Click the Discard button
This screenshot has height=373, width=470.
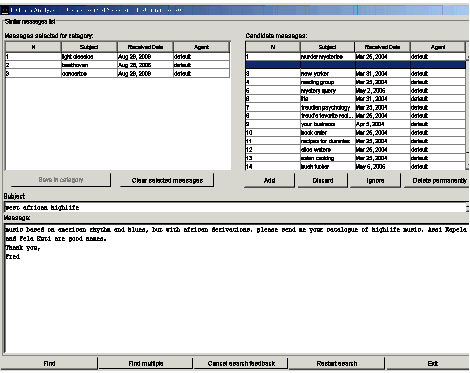tap(323, 180)
